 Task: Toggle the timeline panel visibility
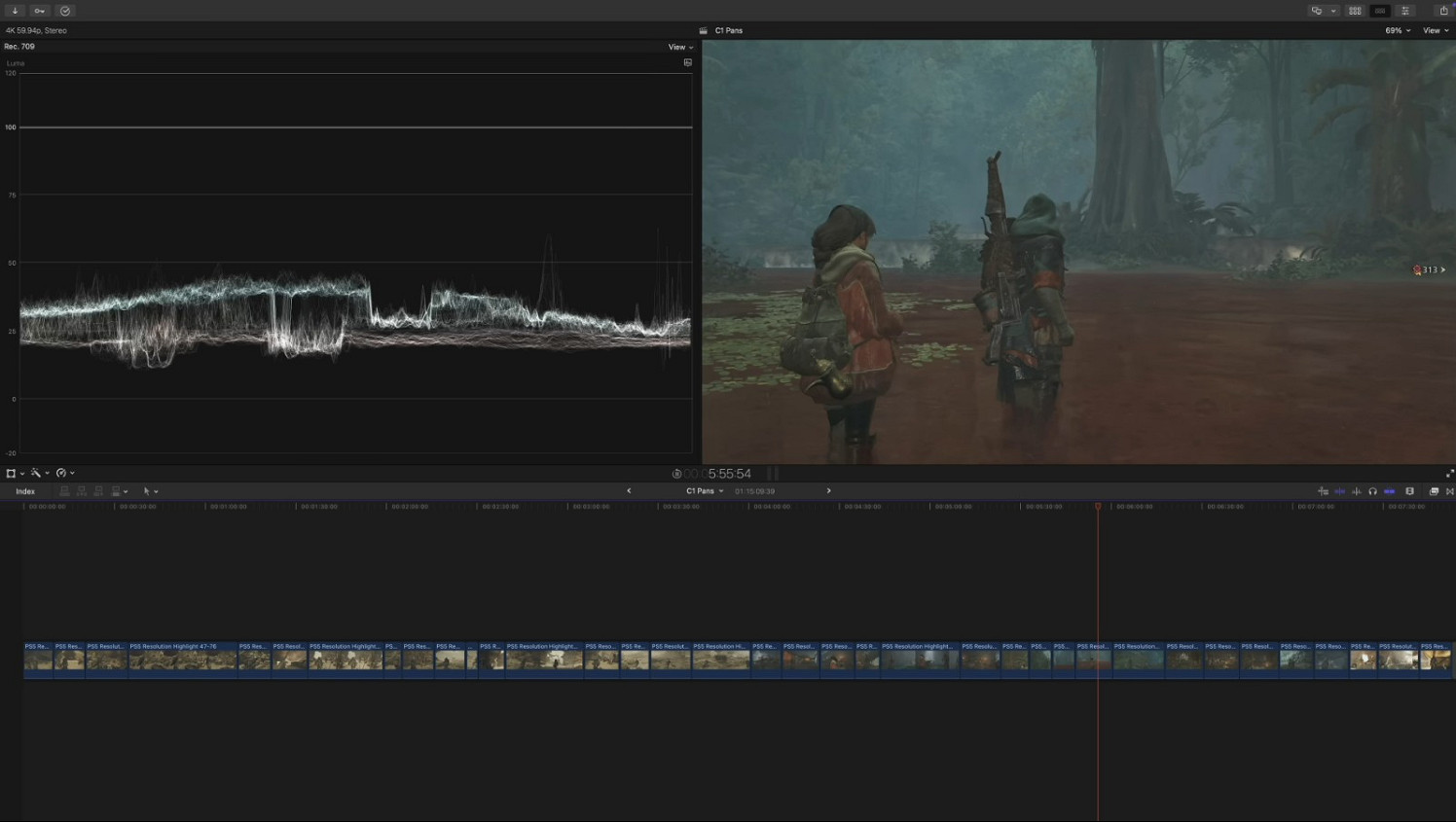tap(1380, 11)
